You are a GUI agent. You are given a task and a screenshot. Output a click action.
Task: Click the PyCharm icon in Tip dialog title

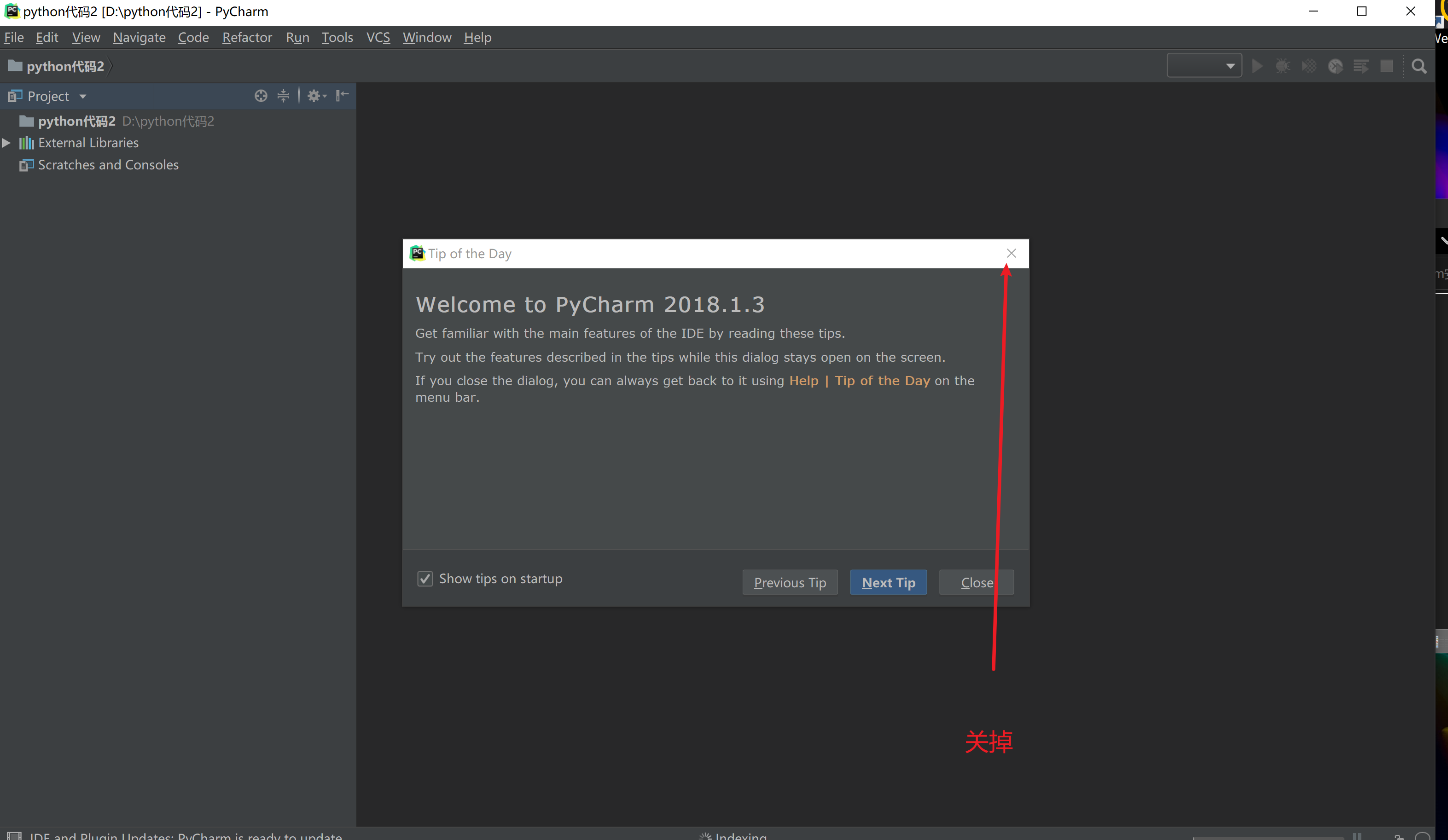pyautogui.click(x=417, y=253)
